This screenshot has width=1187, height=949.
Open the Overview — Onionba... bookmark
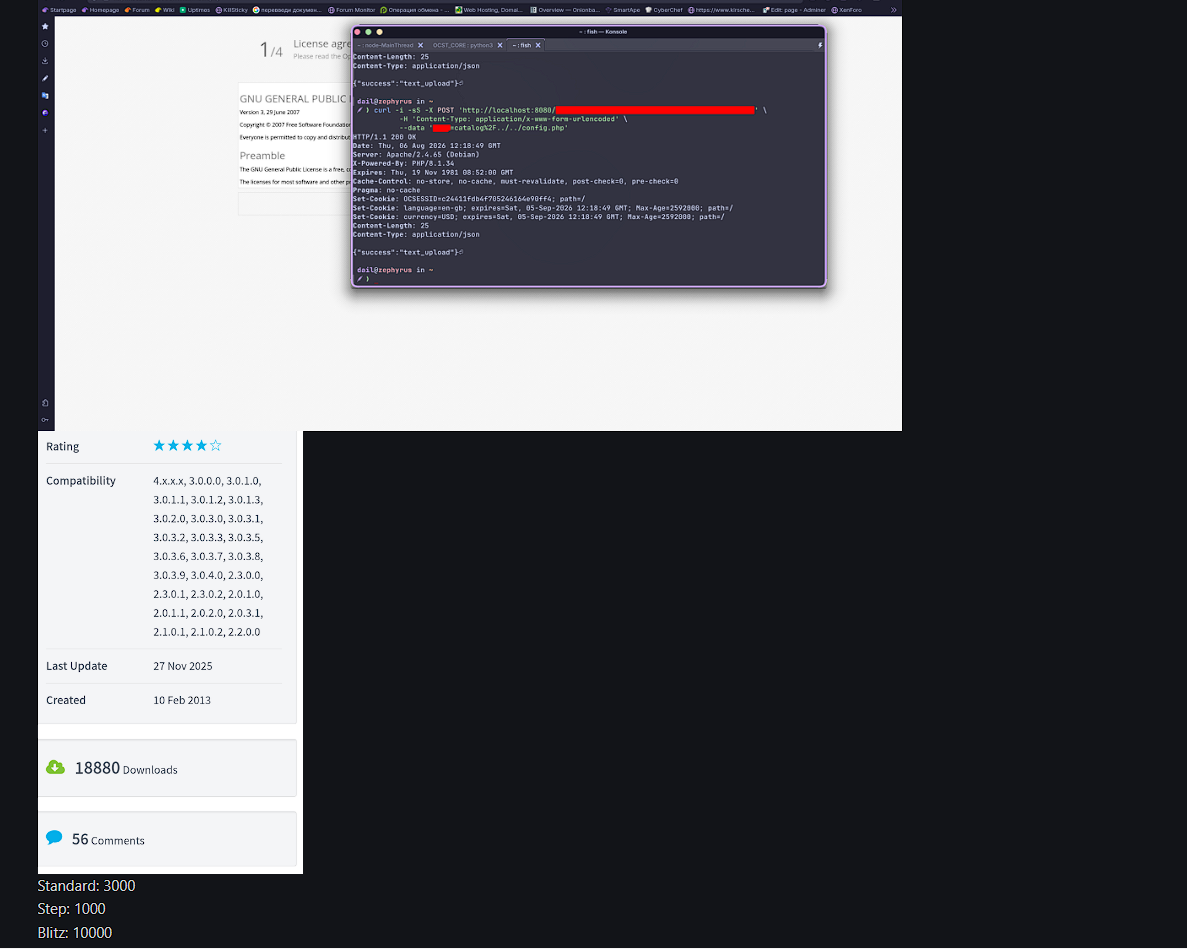[565, 10]
